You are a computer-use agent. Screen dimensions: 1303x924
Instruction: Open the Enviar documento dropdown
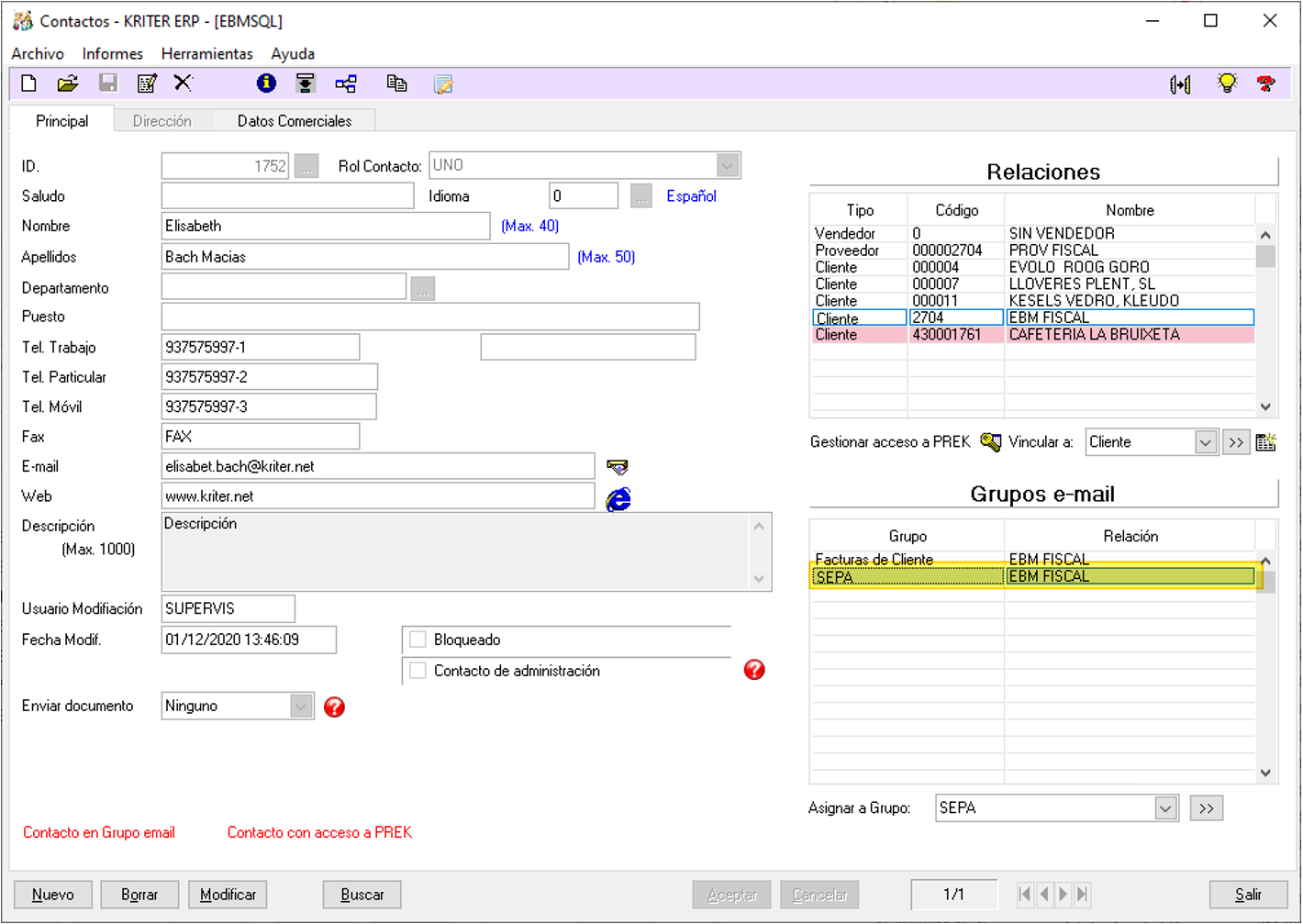(301, 706)
